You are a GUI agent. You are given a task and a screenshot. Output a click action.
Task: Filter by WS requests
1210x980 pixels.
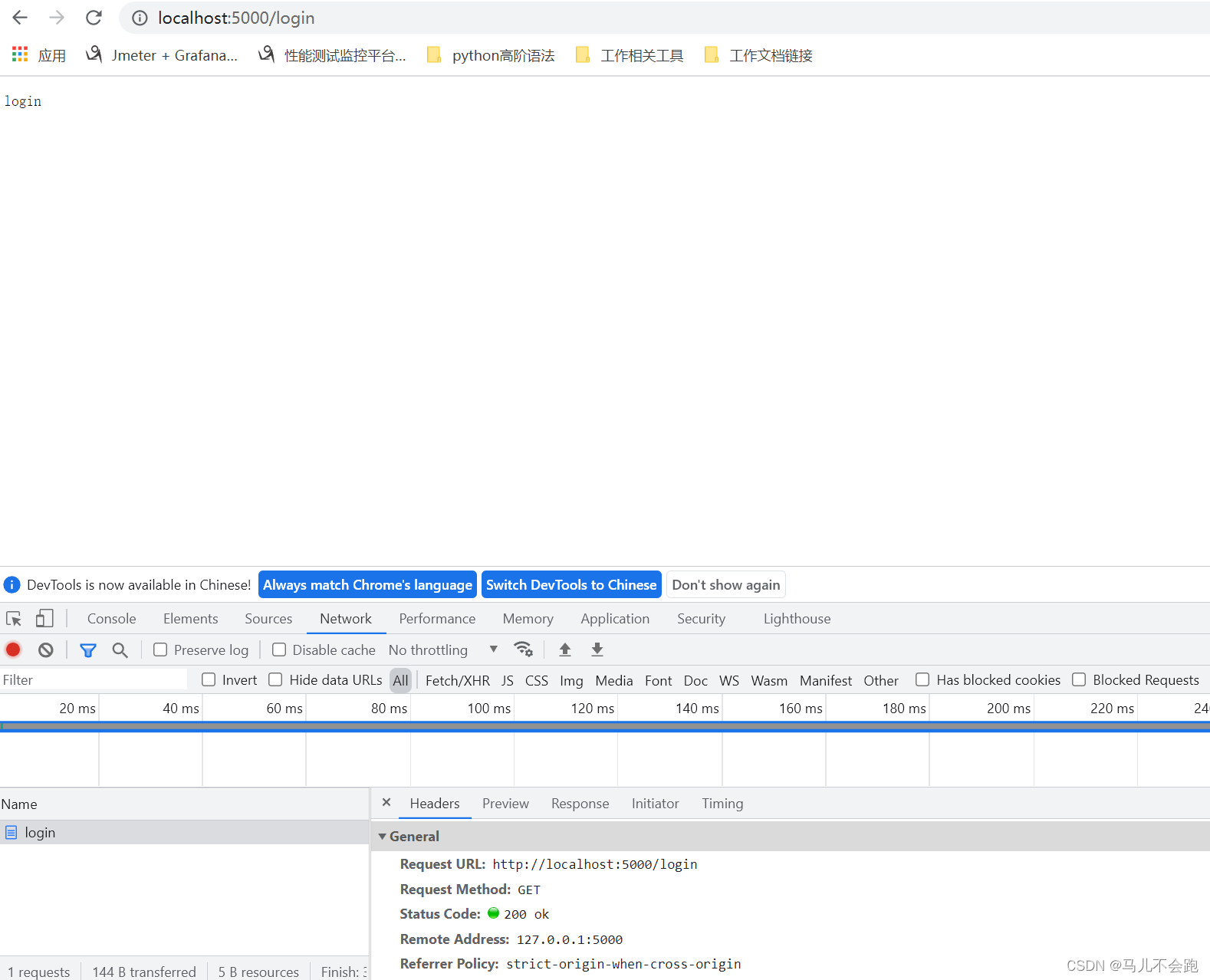pos(729,680)
